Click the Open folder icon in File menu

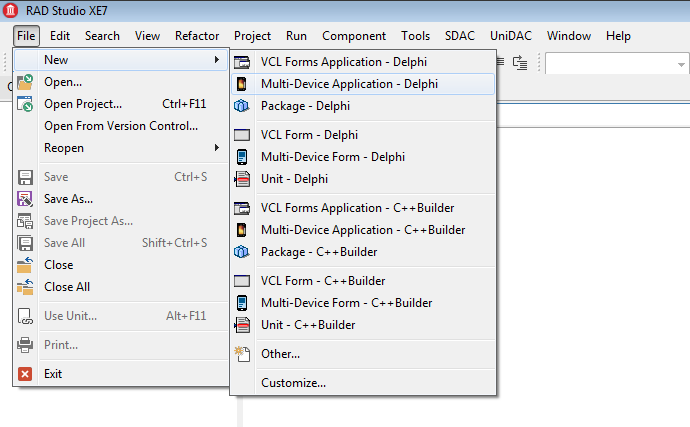coord(25,82)
